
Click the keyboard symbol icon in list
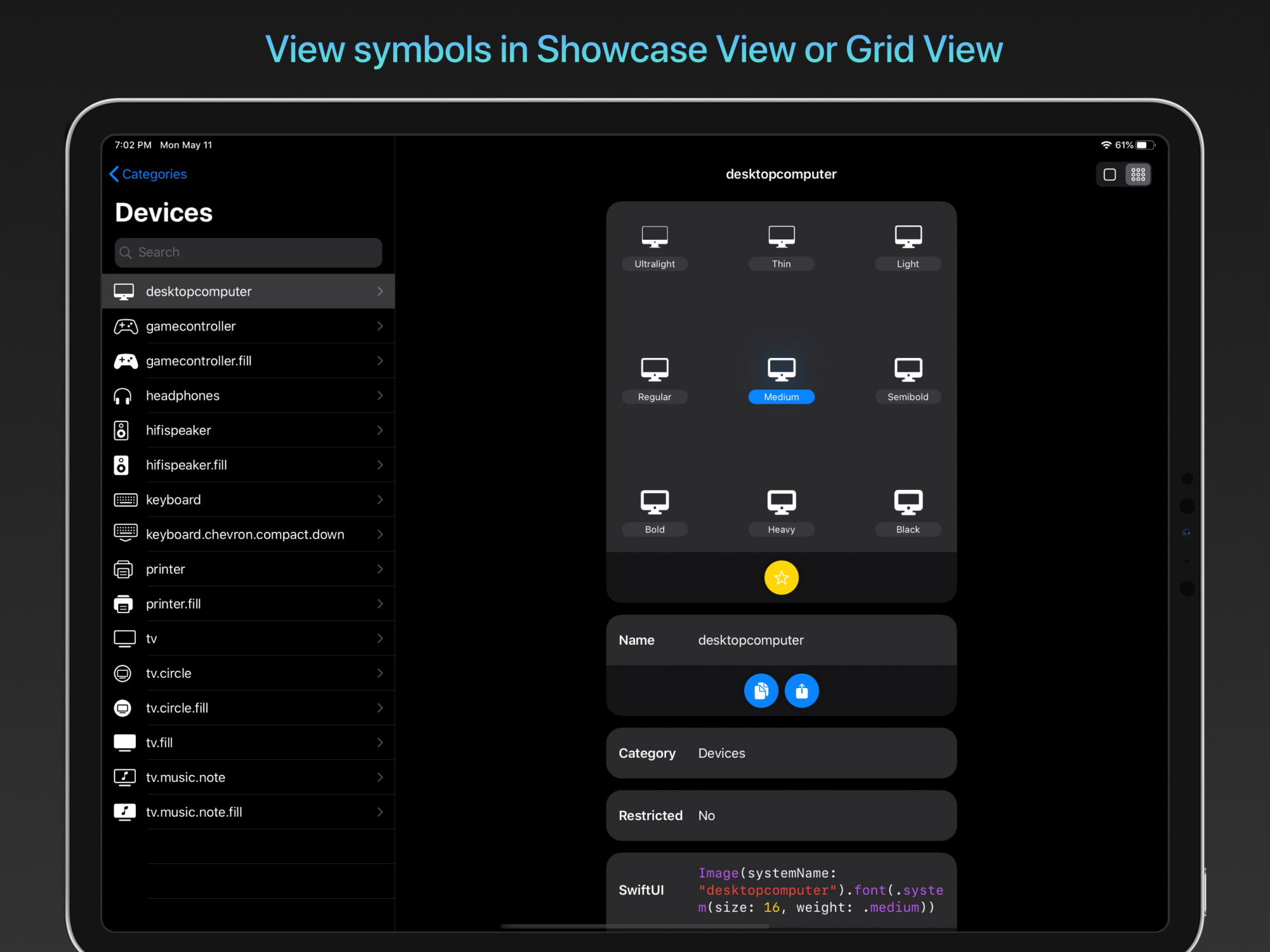pyautogui.click(x=125, y=500)
